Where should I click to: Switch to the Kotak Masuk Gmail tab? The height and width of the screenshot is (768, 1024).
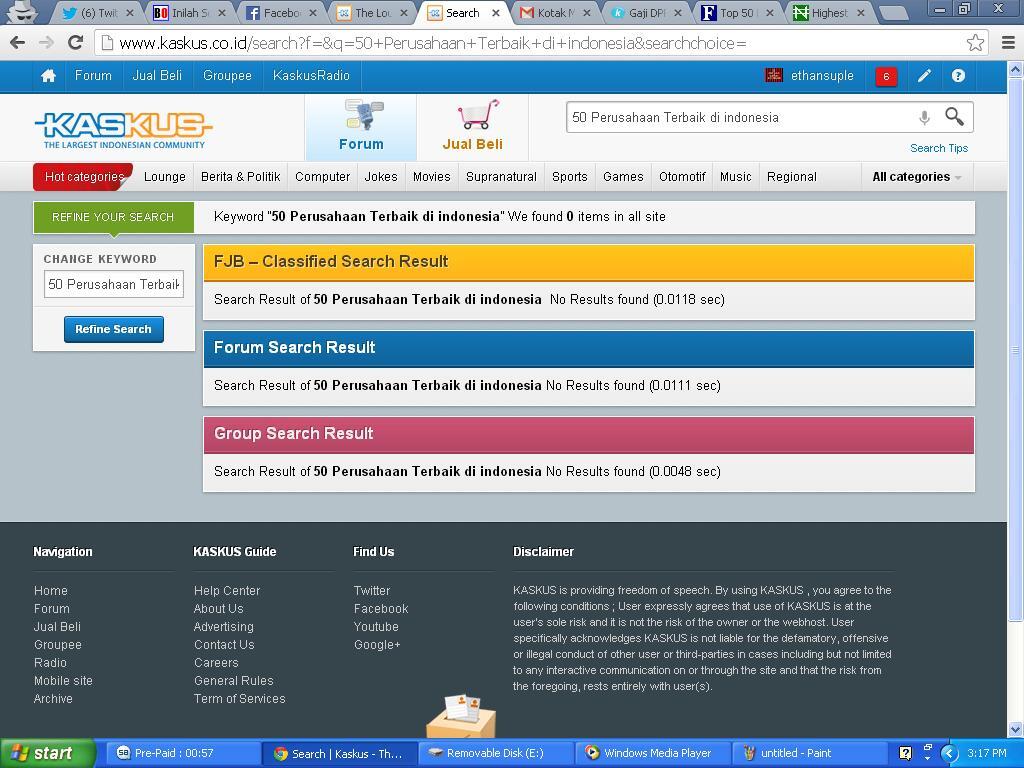[554, 12]
